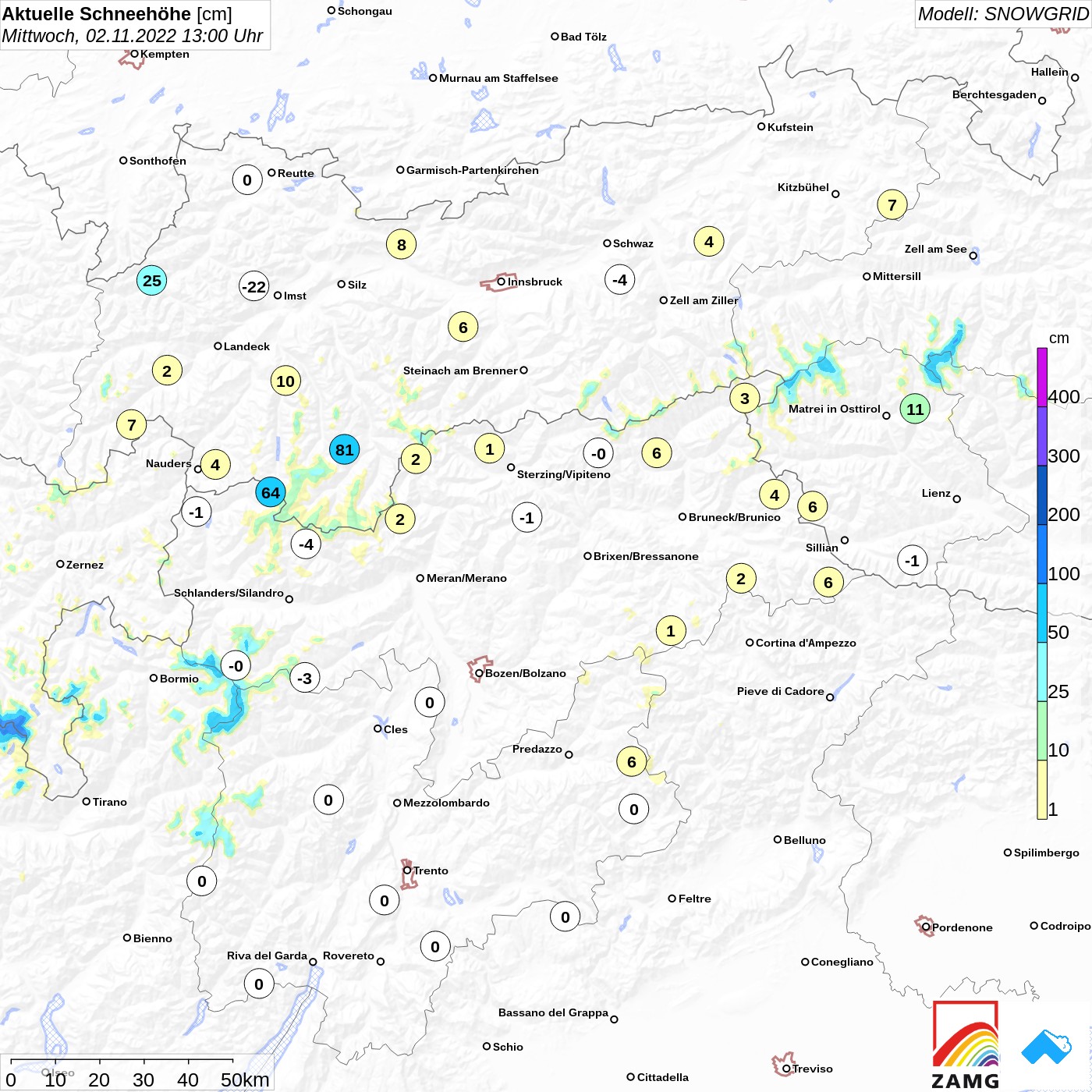Click the yellow 3 marker west of Matrei
The image size is (1092, 1092).
point(745,398)
